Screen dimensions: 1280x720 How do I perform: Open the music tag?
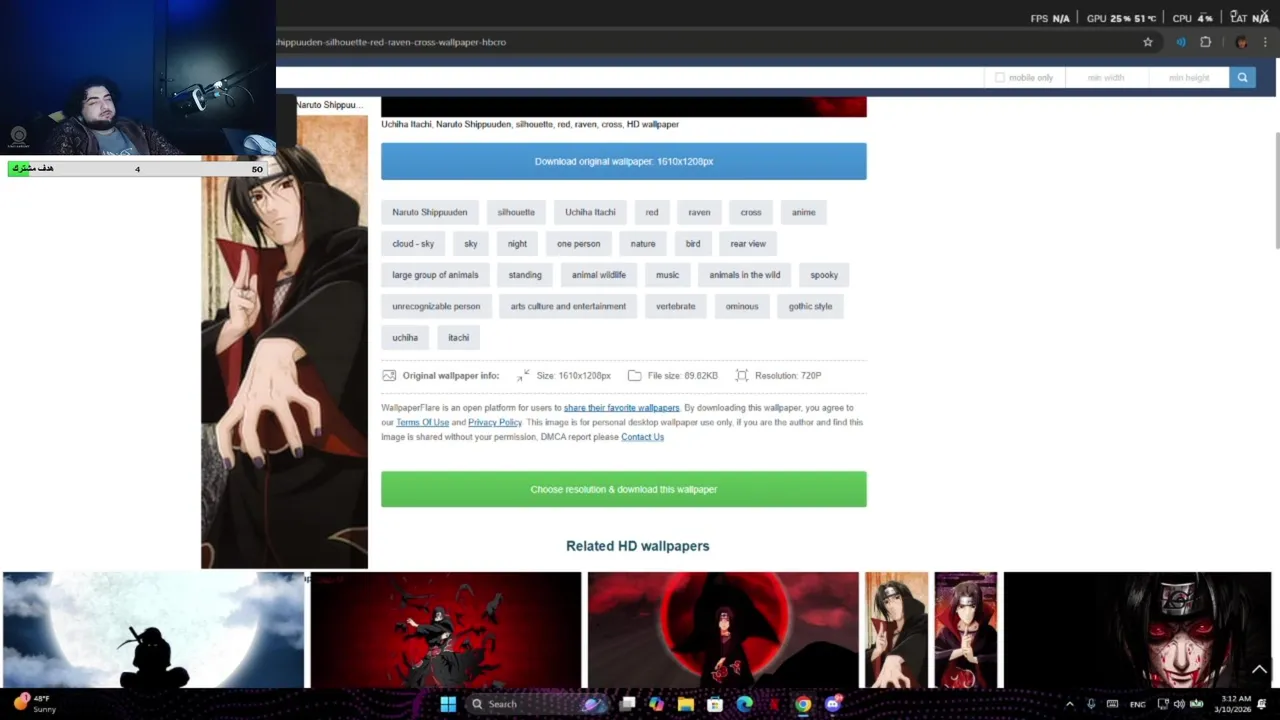667,275
